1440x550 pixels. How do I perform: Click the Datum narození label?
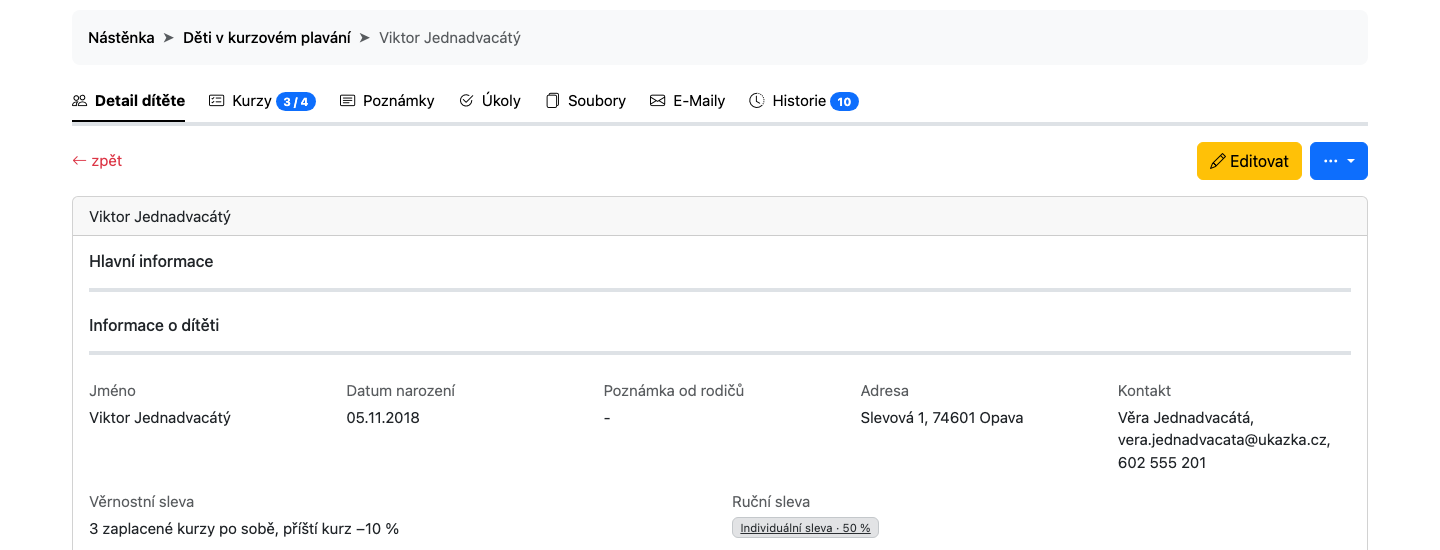coord(401,391)
